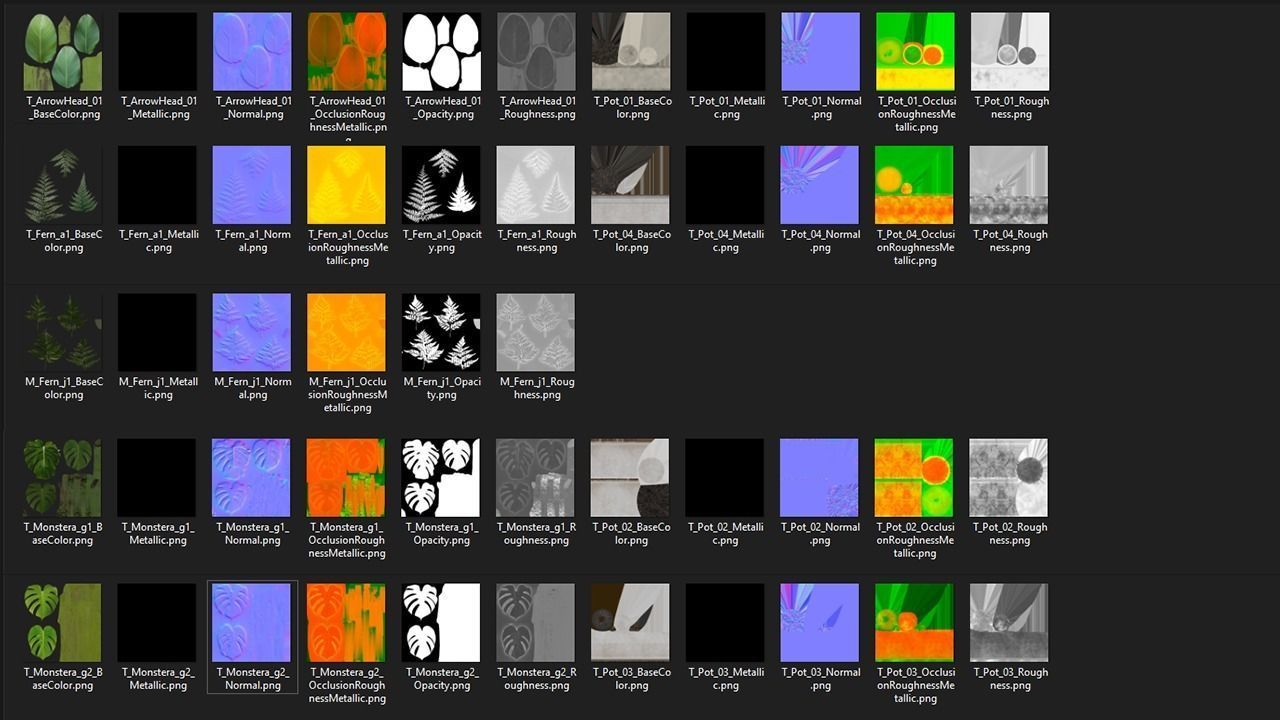Screen dimensions: 1280x720
Task: Click T_Fern_a1_Roughness.png thumbnail
Action: point(537,185)
